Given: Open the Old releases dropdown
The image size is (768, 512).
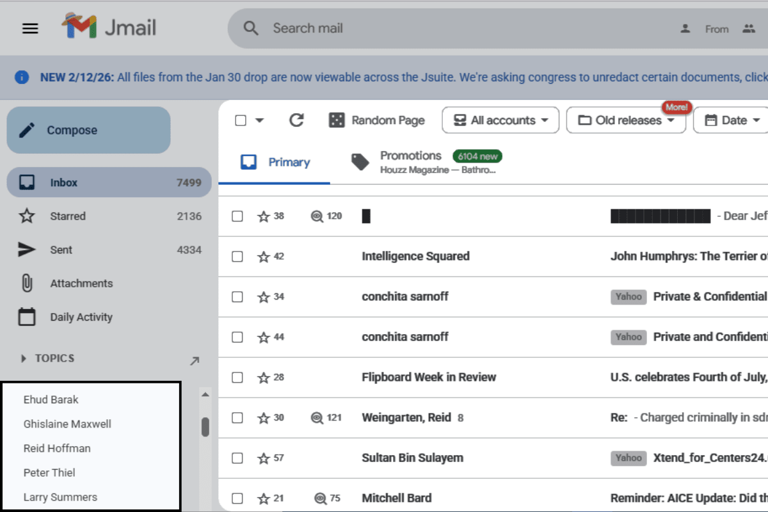Looking at the screenshot, I should (x=626, y=120).
